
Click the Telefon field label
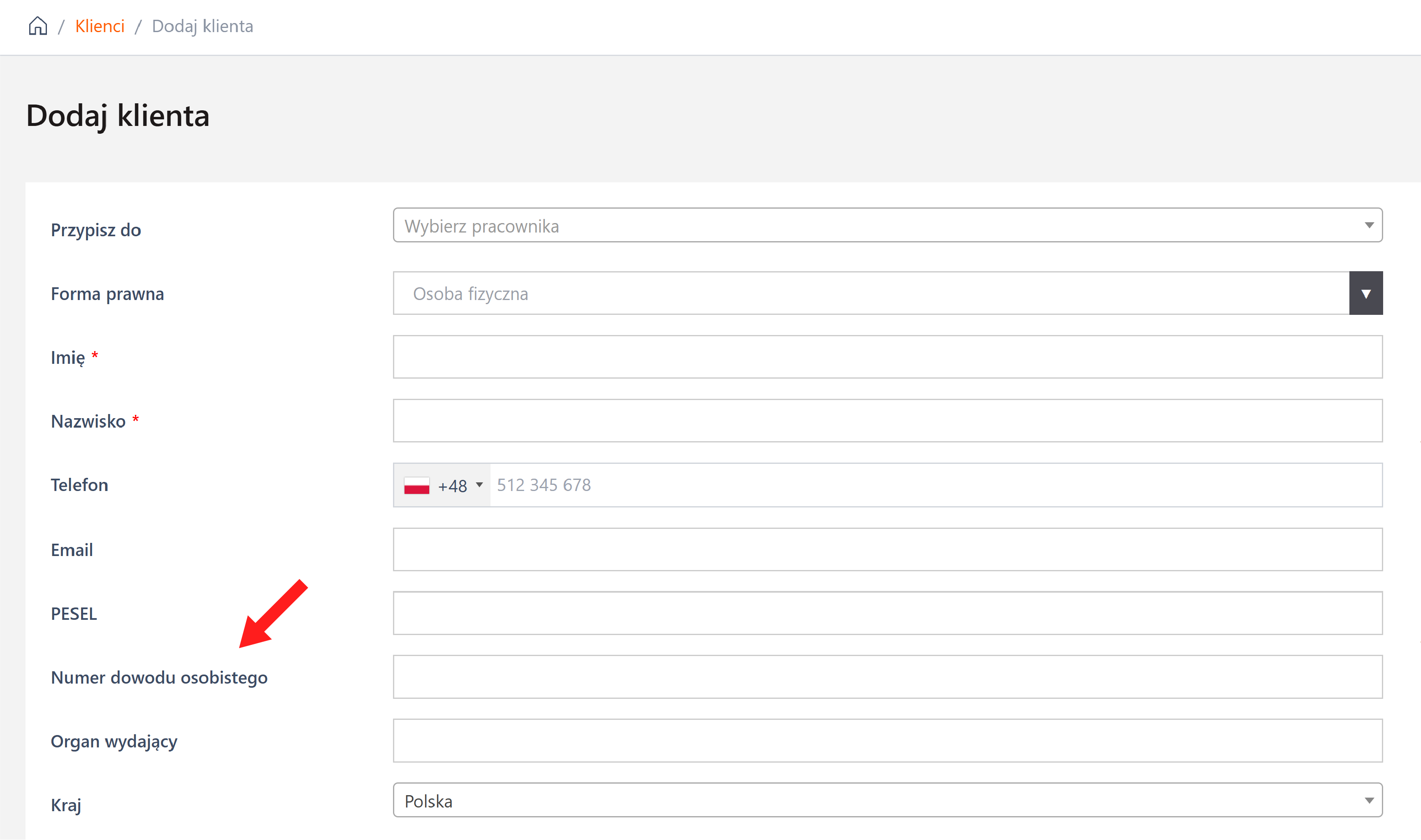coord(79,485)
